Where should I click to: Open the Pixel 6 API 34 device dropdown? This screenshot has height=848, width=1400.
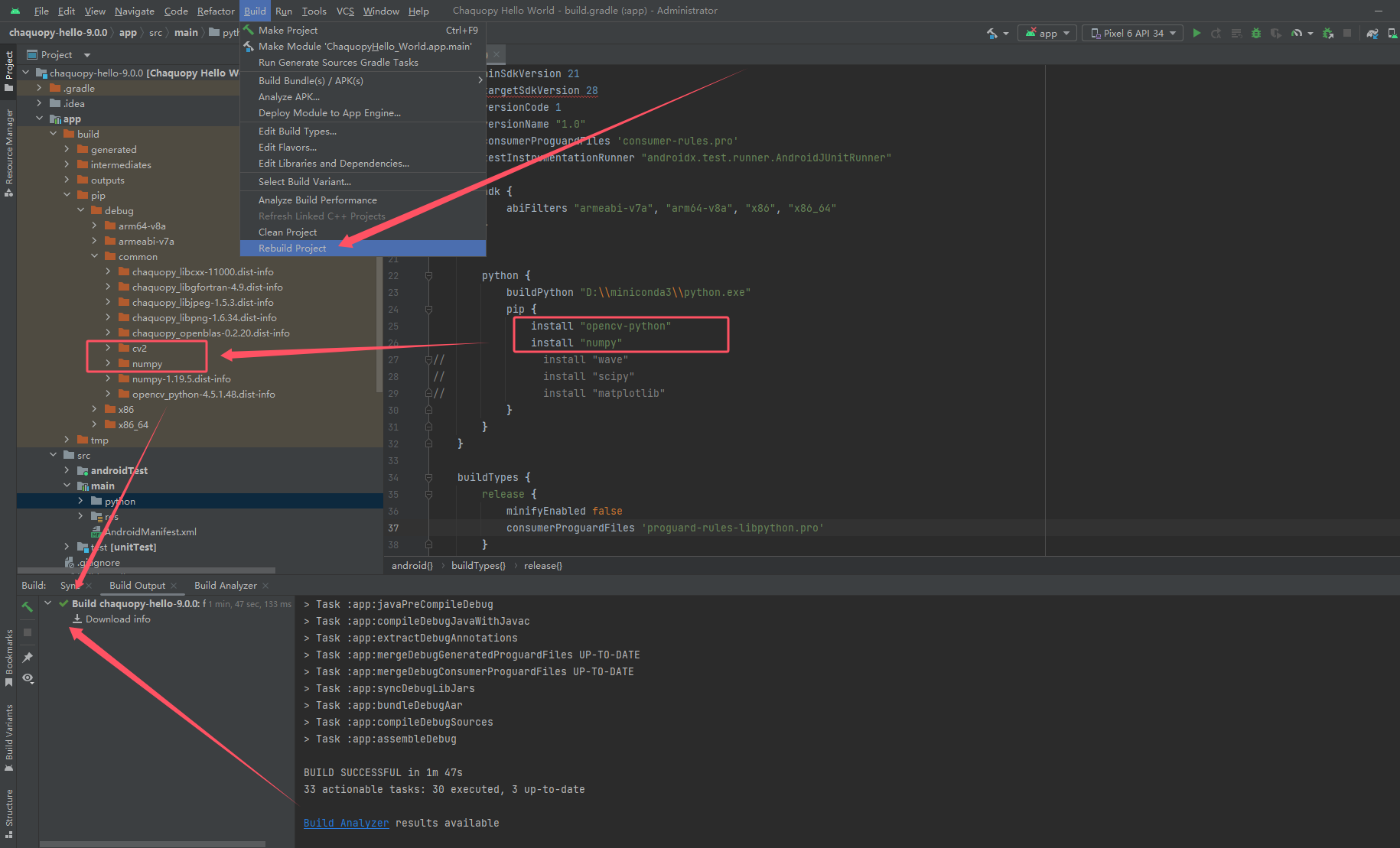click(x=1132, y=32)
